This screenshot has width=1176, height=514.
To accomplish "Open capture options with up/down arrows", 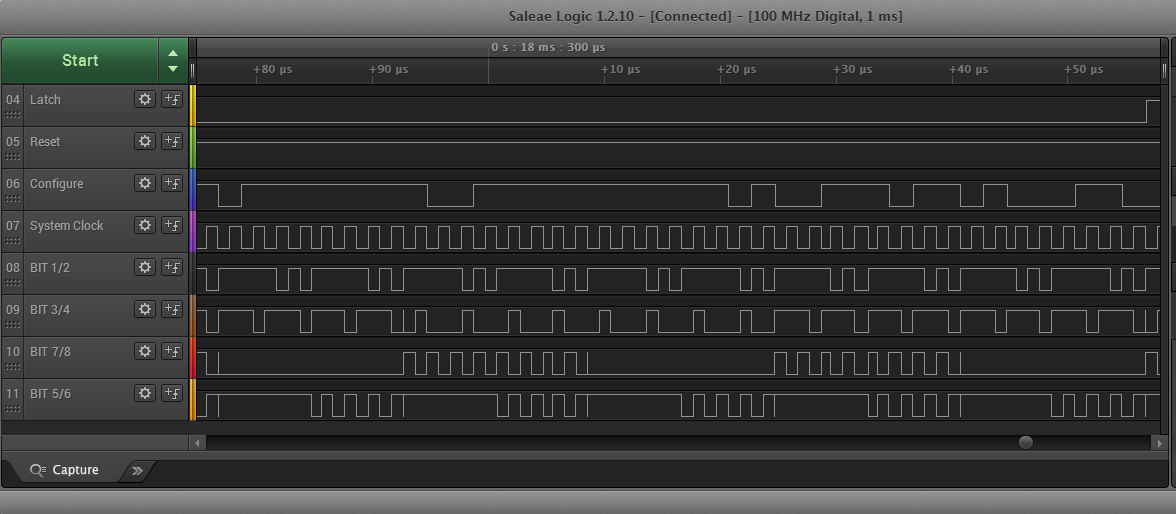I will (x=172, y=61).
